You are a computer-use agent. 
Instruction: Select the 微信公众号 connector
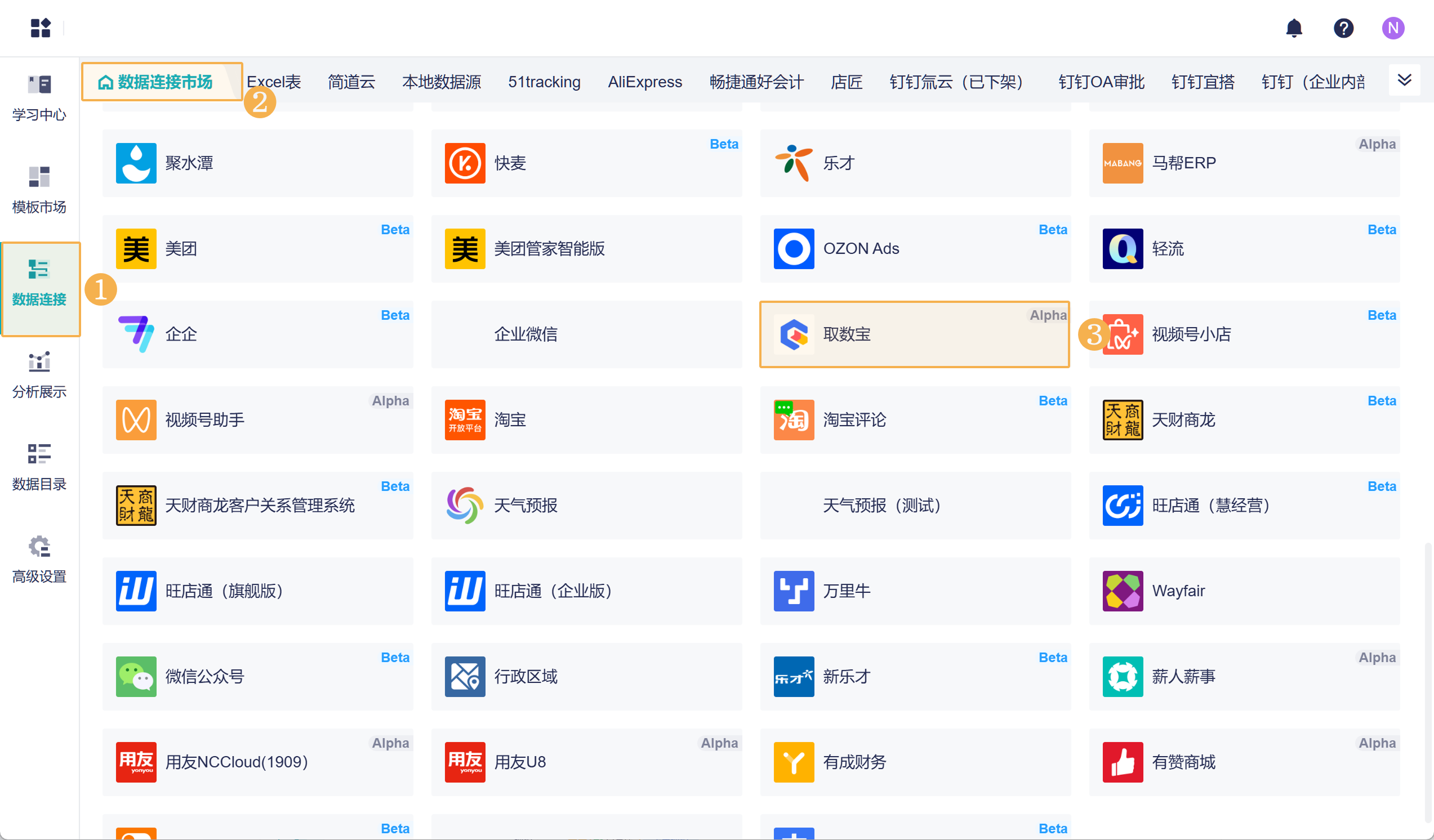pos(257,676)
